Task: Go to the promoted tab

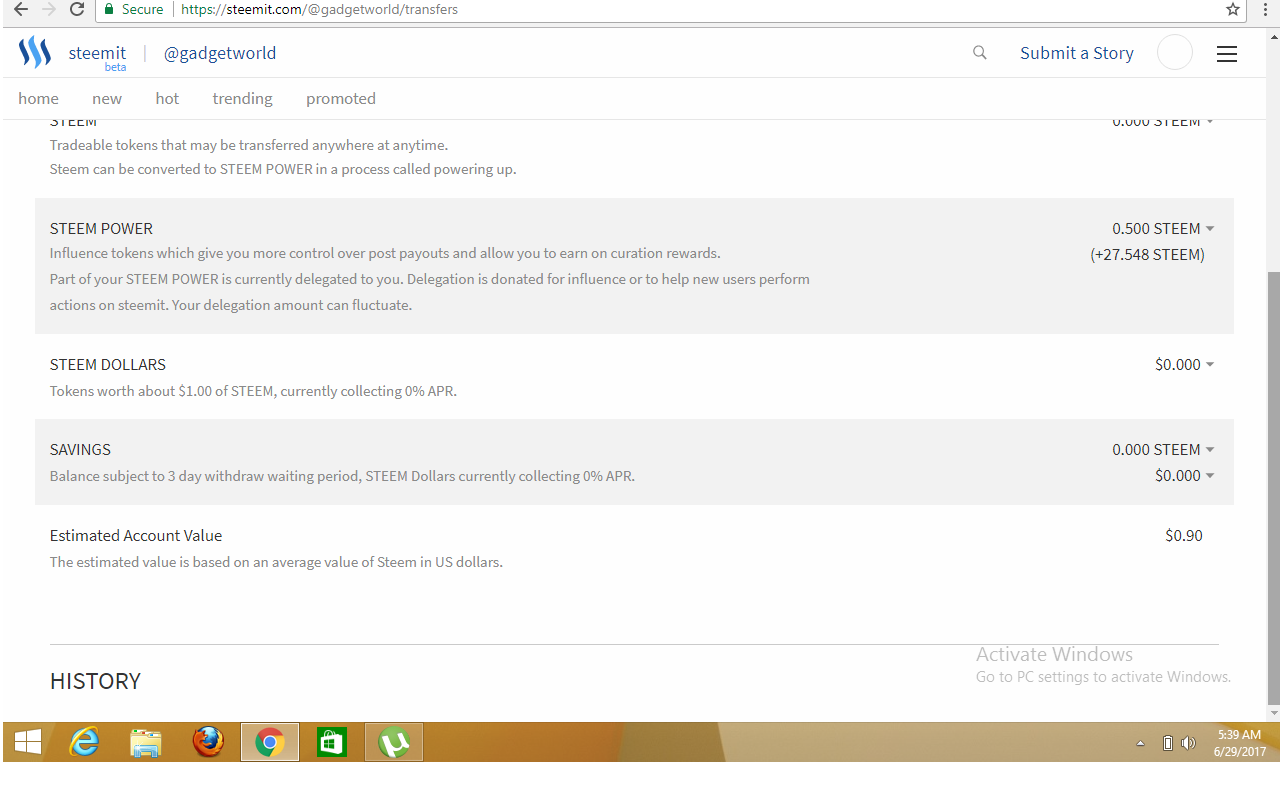Action: coord(341,98)
